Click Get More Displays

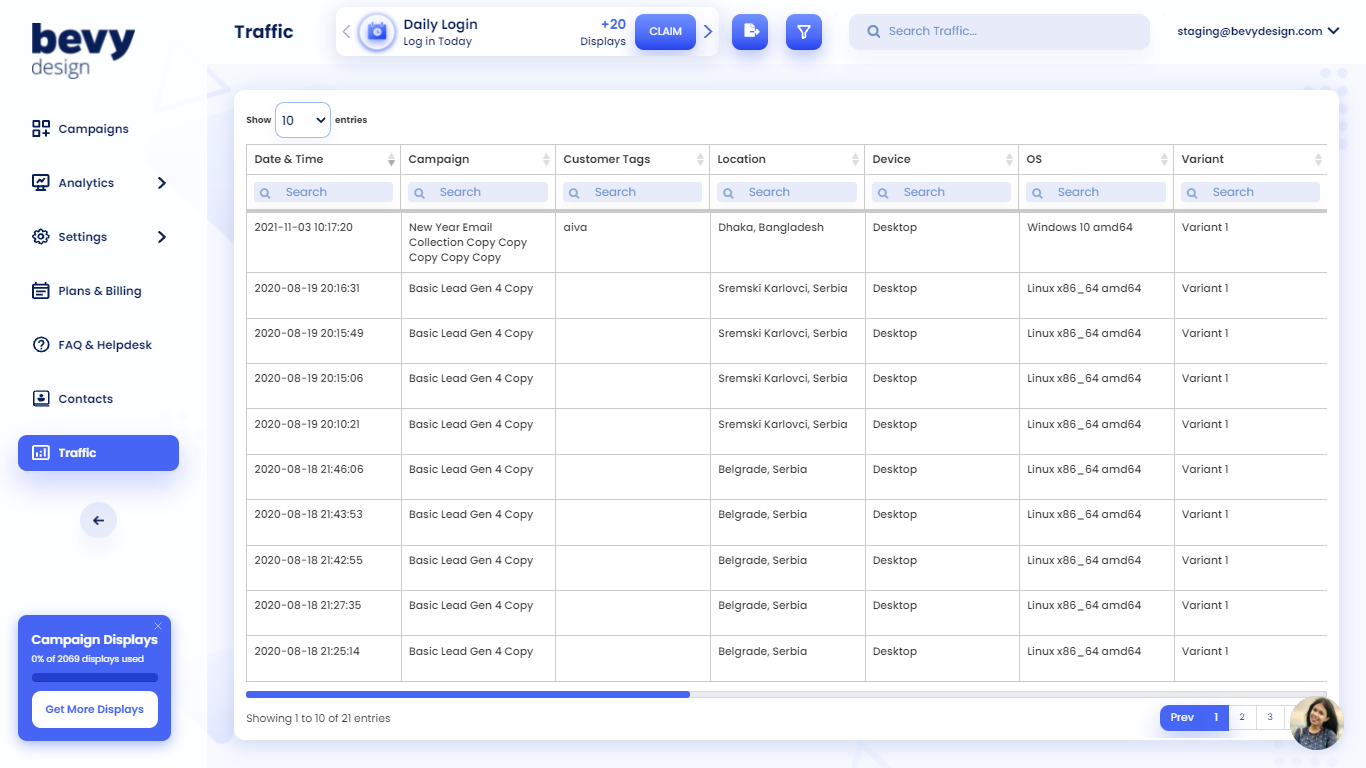[94, 708]
